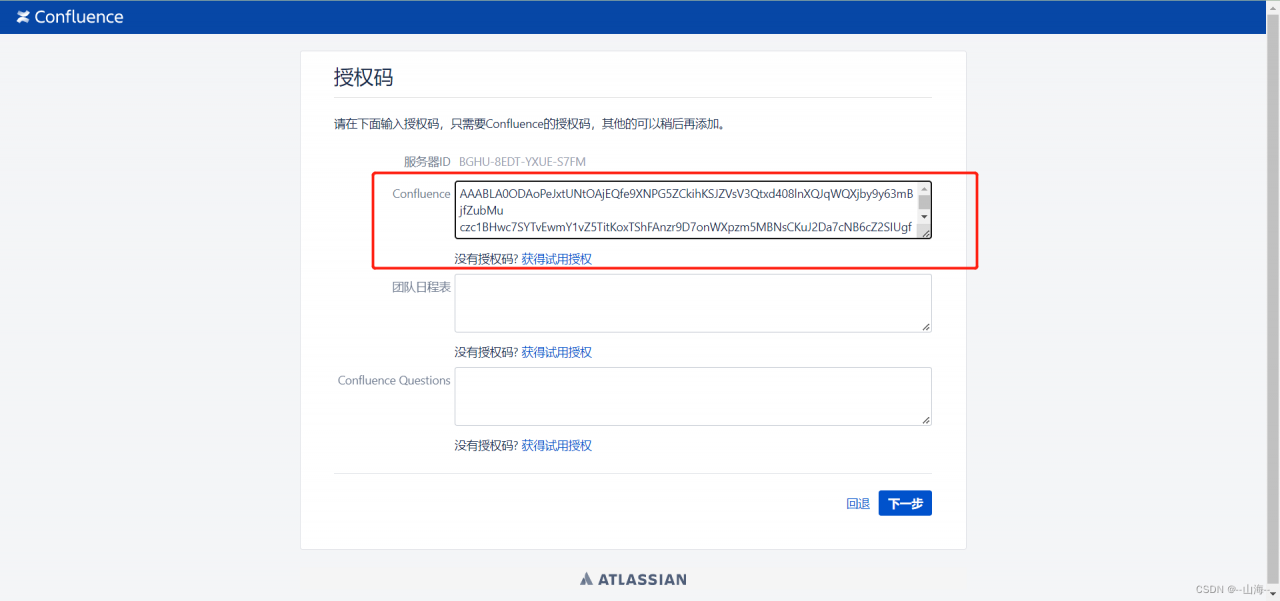Click resize handle of Confluence Questions text area

coord(926,420)
